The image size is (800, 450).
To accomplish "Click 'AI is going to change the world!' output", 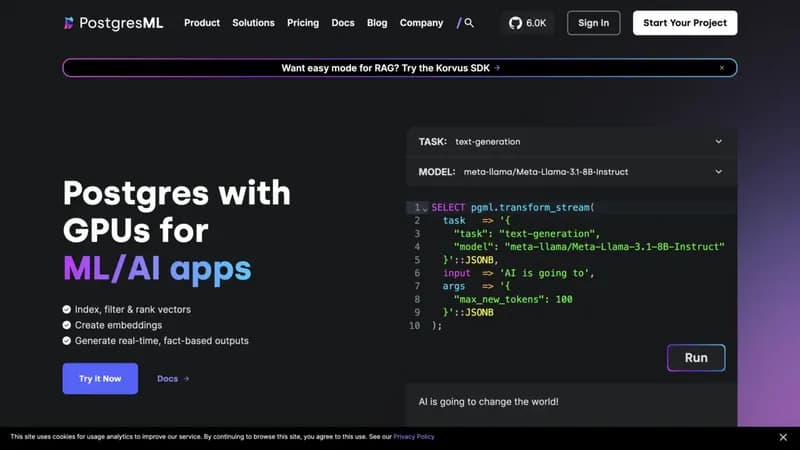I will click(488, 402).
